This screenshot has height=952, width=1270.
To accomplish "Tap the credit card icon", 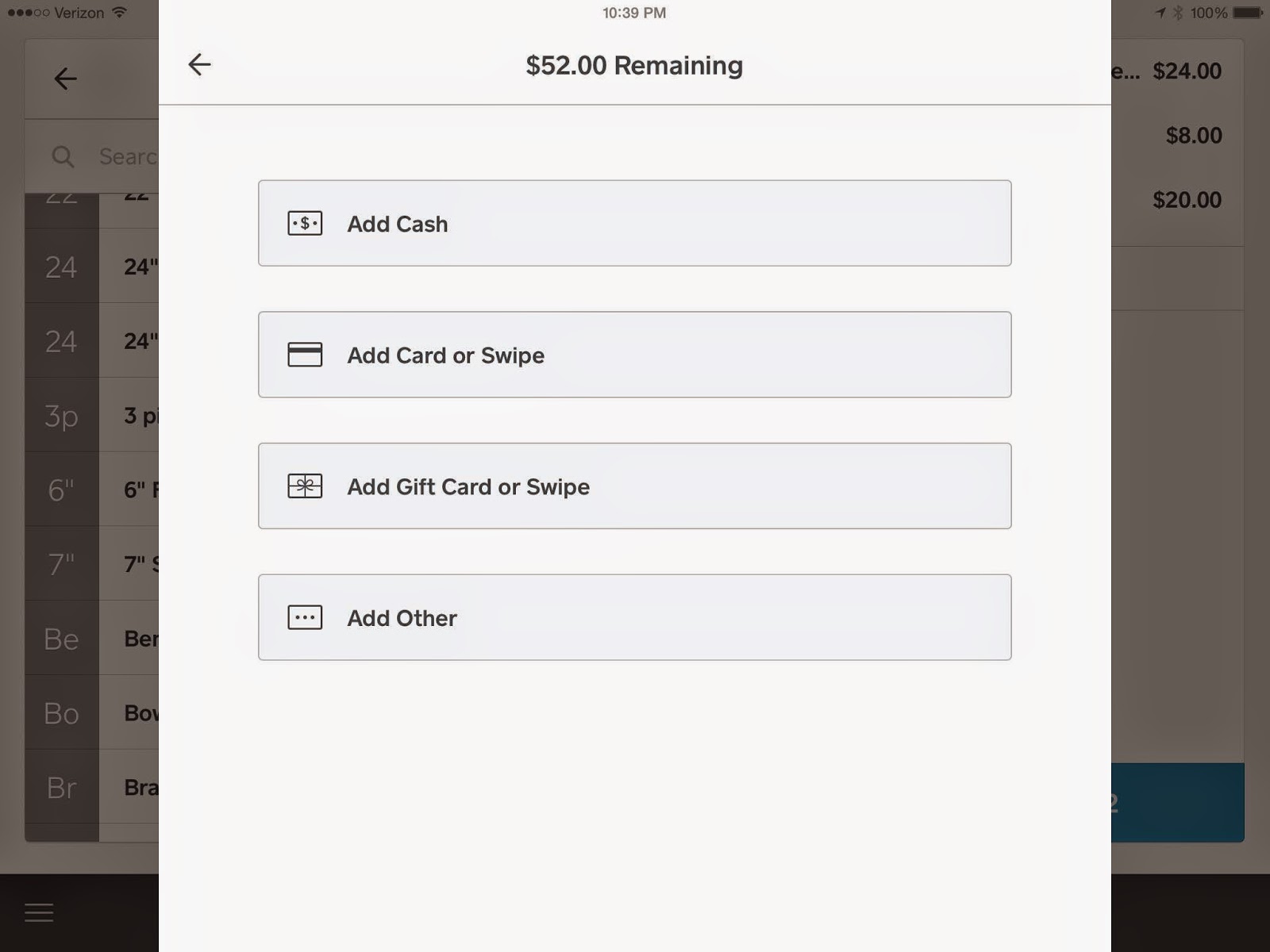I will (x=305, y=355).
